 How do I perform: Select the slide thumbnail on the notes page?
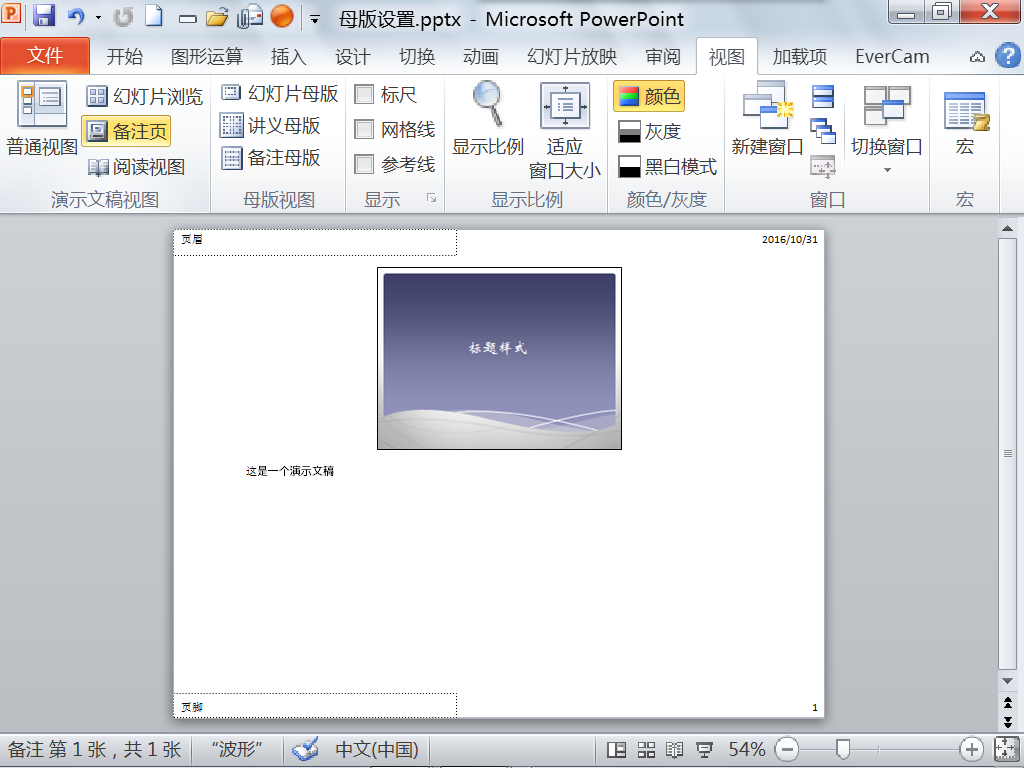click(x=499, y=359)
